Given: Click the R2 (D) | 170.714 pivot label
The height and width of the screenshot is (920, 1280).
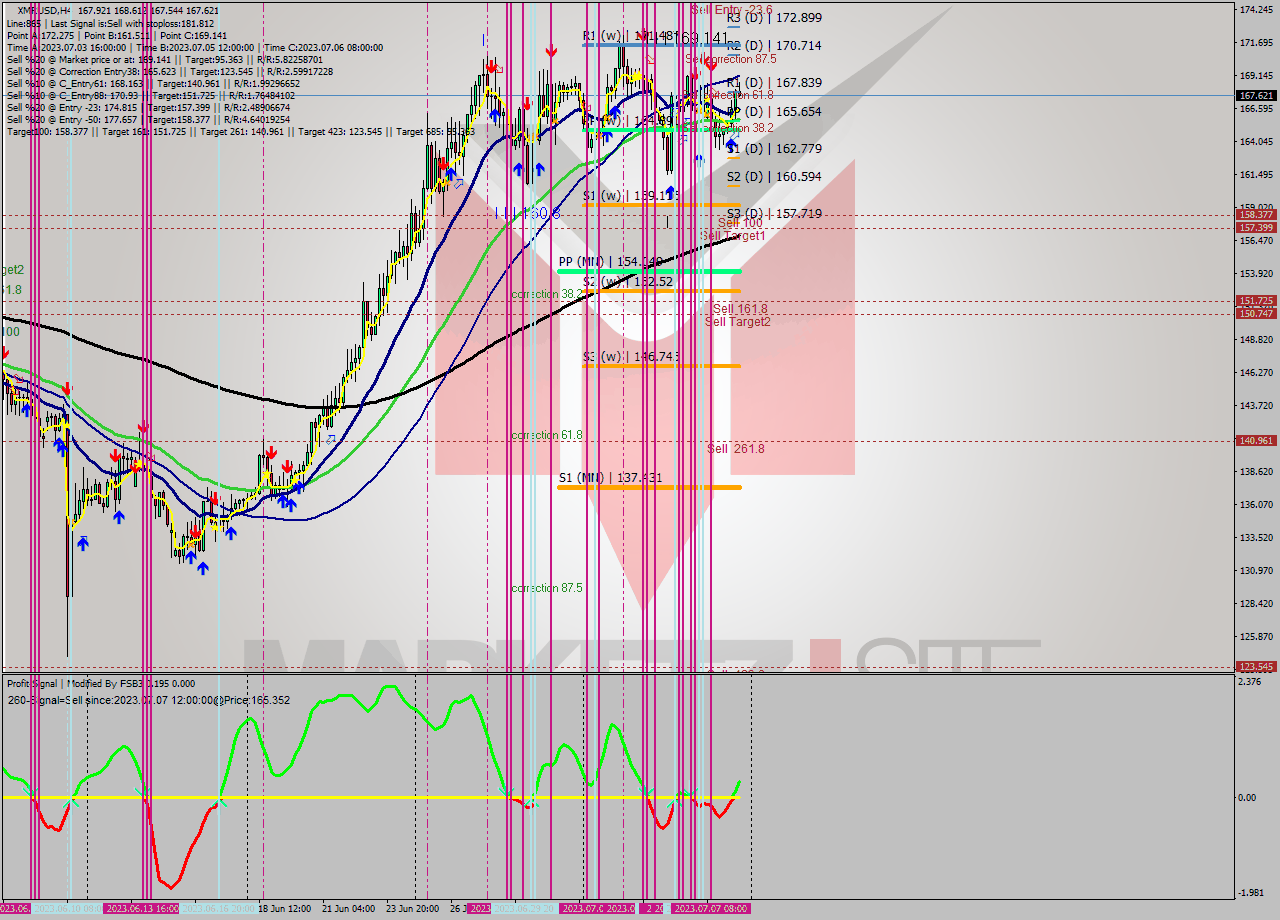Looking at the screenshot, I should [x=774, y=46].
